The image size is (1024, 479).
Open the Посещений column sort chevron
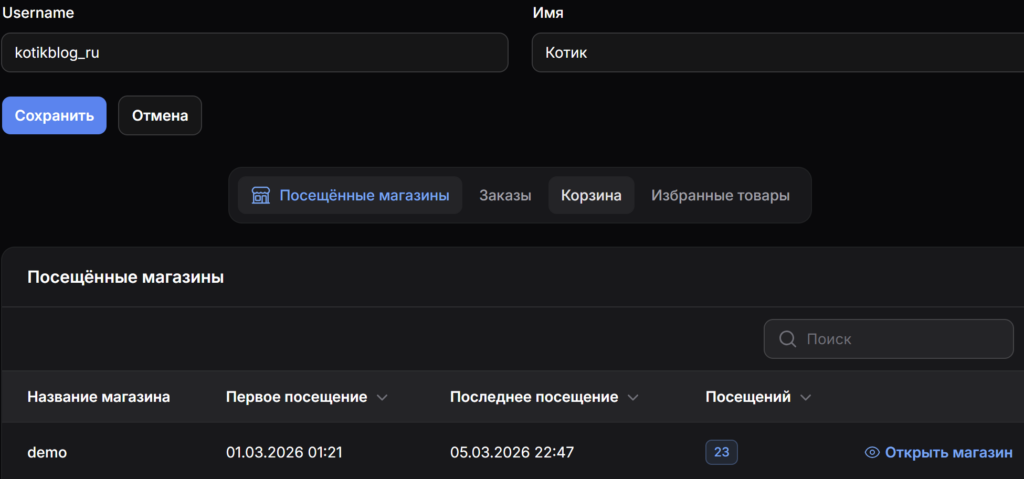coord(805,398)
